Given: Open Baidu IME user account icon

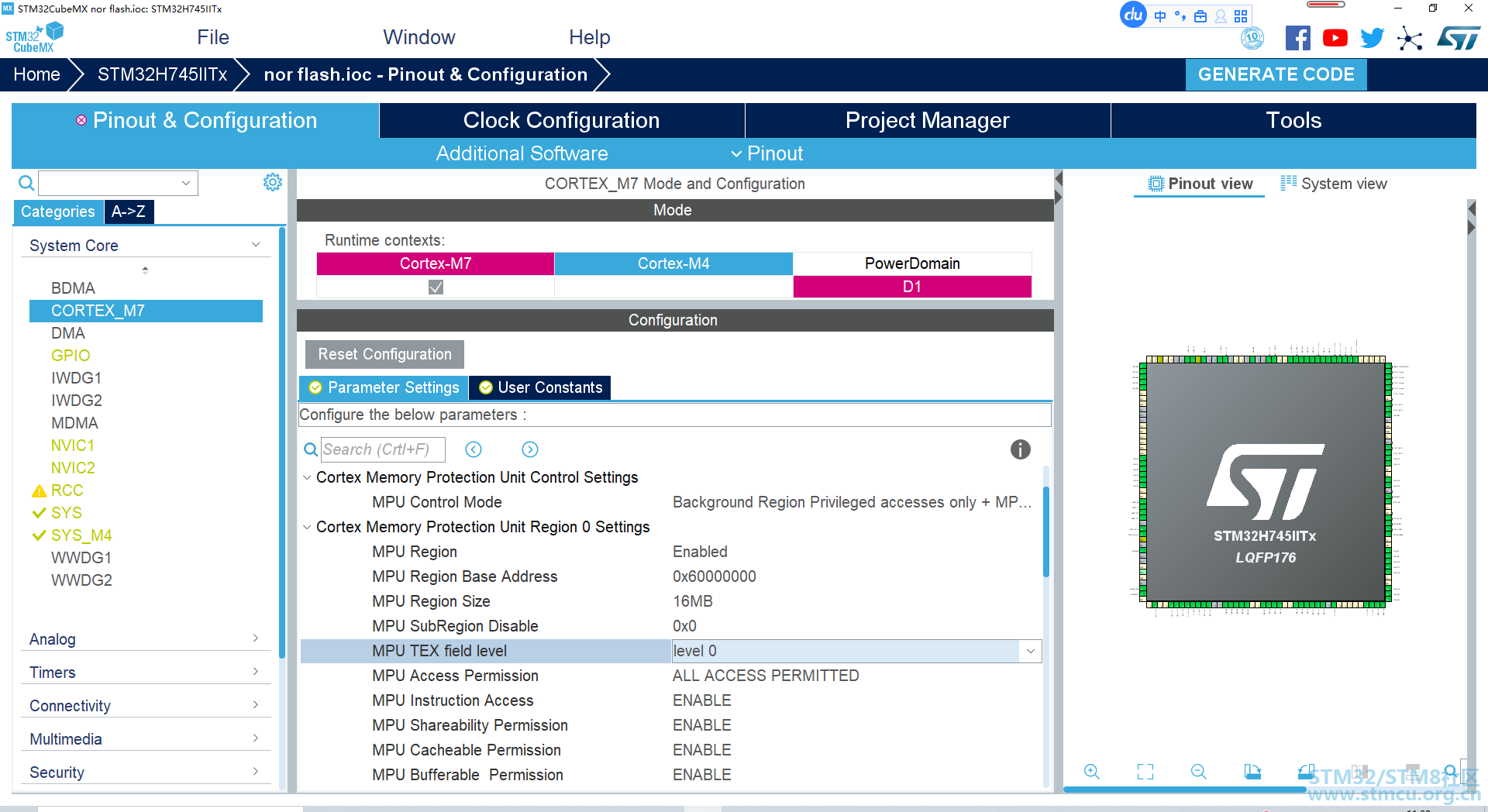Looking at the screenshot, I should point(1221,16).
